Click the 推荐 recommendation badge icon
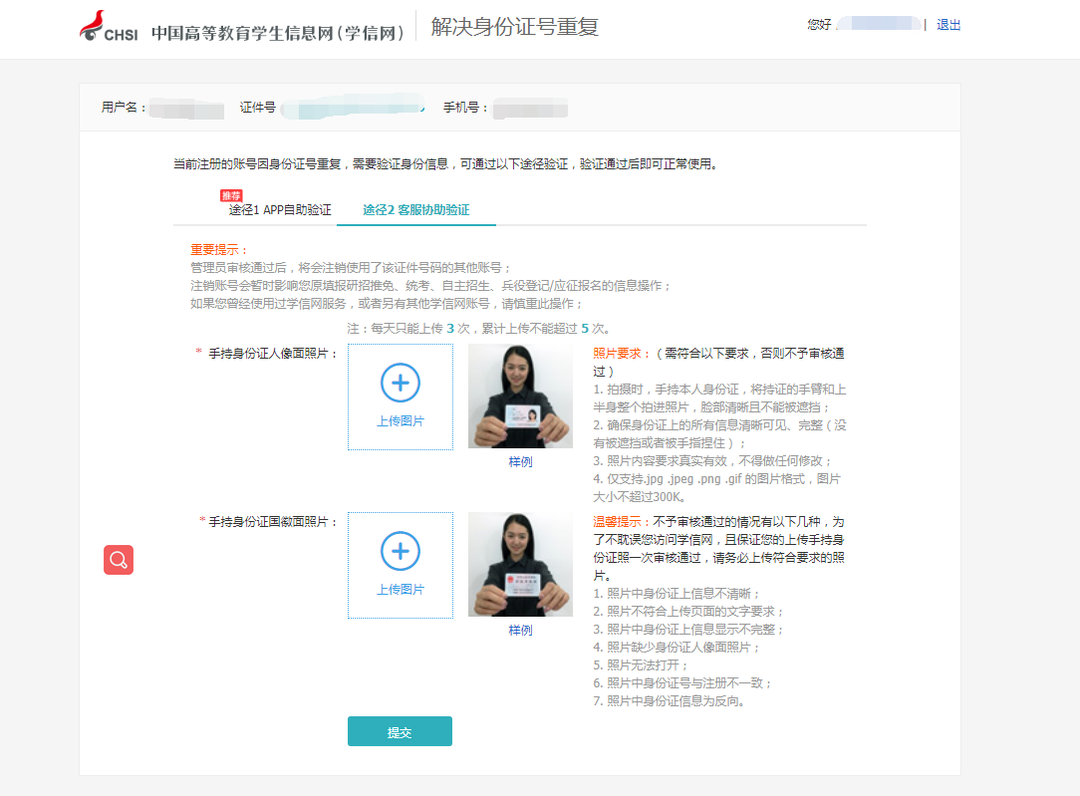The image size is (1080, 796). [x=232, y=194]
